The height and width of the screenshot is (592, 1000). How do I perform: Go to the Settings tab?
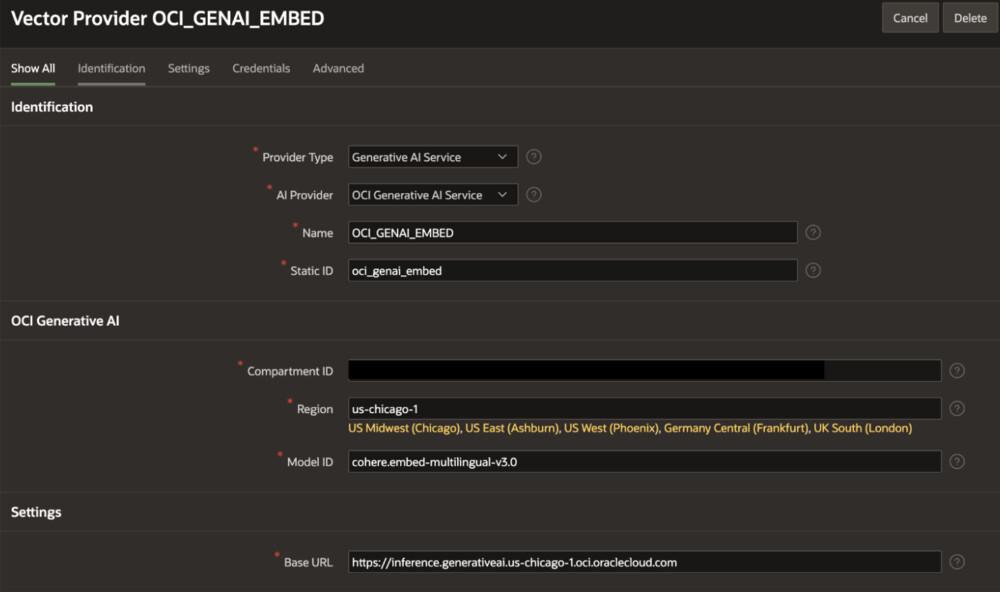pos(189,68)
